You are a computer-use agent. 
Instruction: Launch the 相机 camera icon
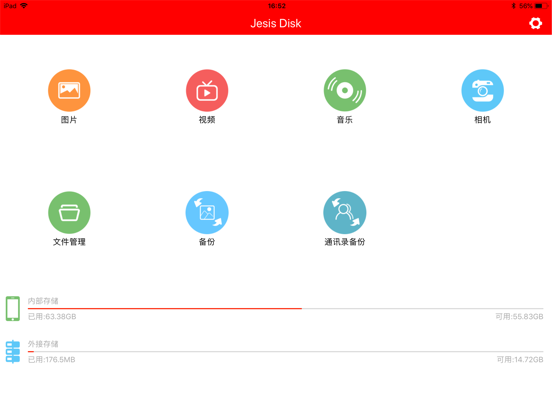pos(483,90)
